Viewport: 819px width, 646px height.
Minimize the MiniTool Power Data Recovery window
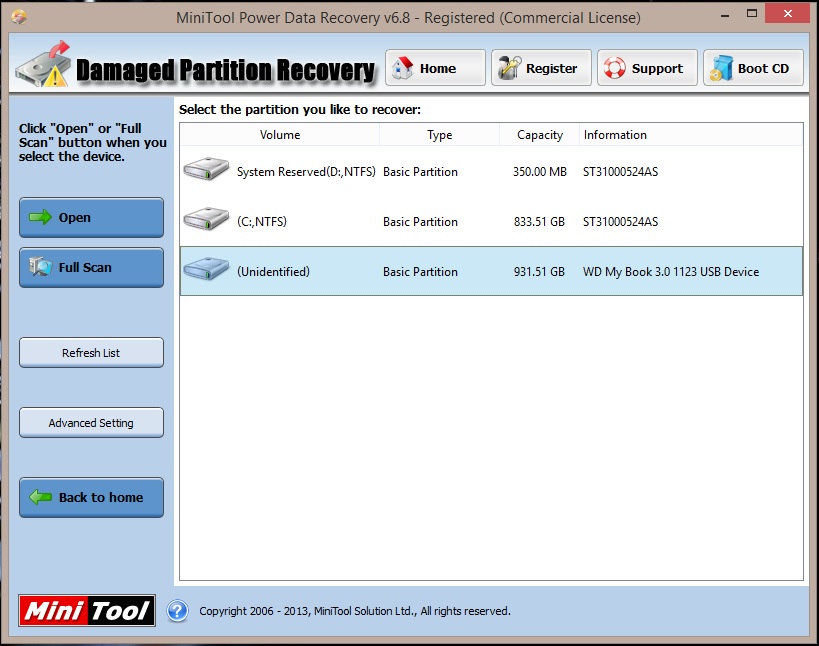[725, 15]
